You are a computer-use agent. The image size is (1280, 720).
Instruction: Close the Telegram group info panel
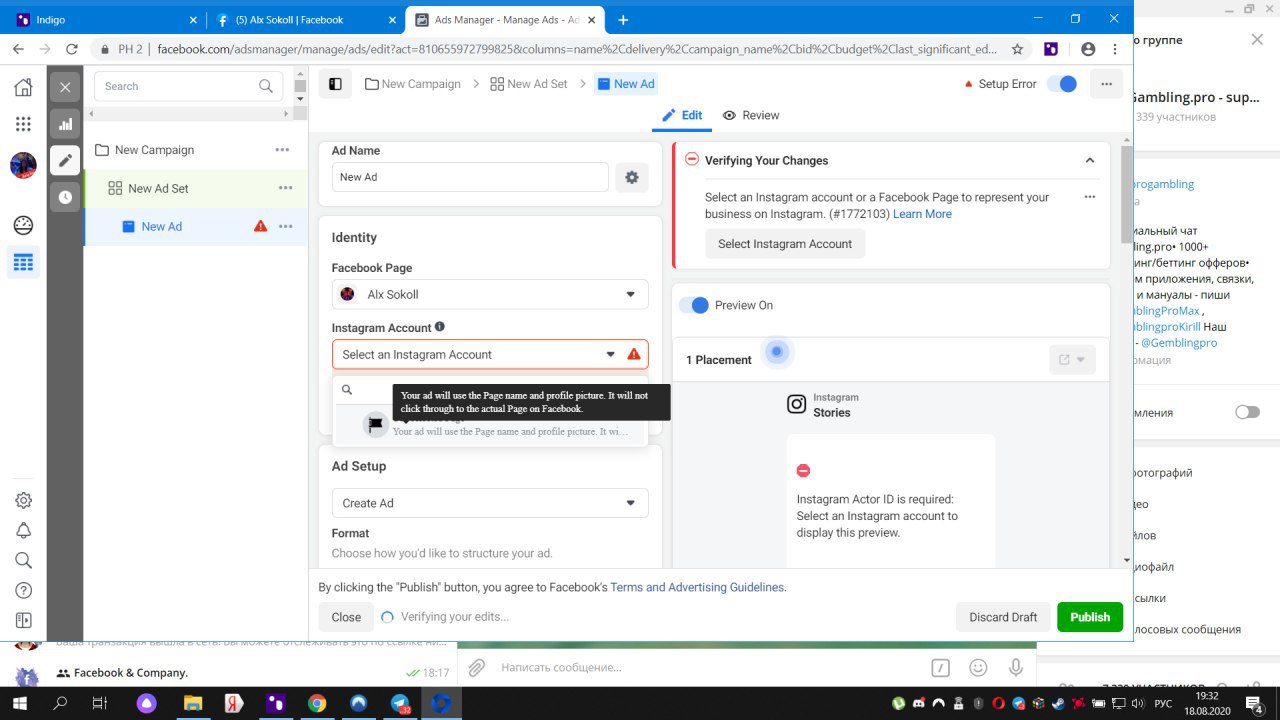(x=1257, y=39)
